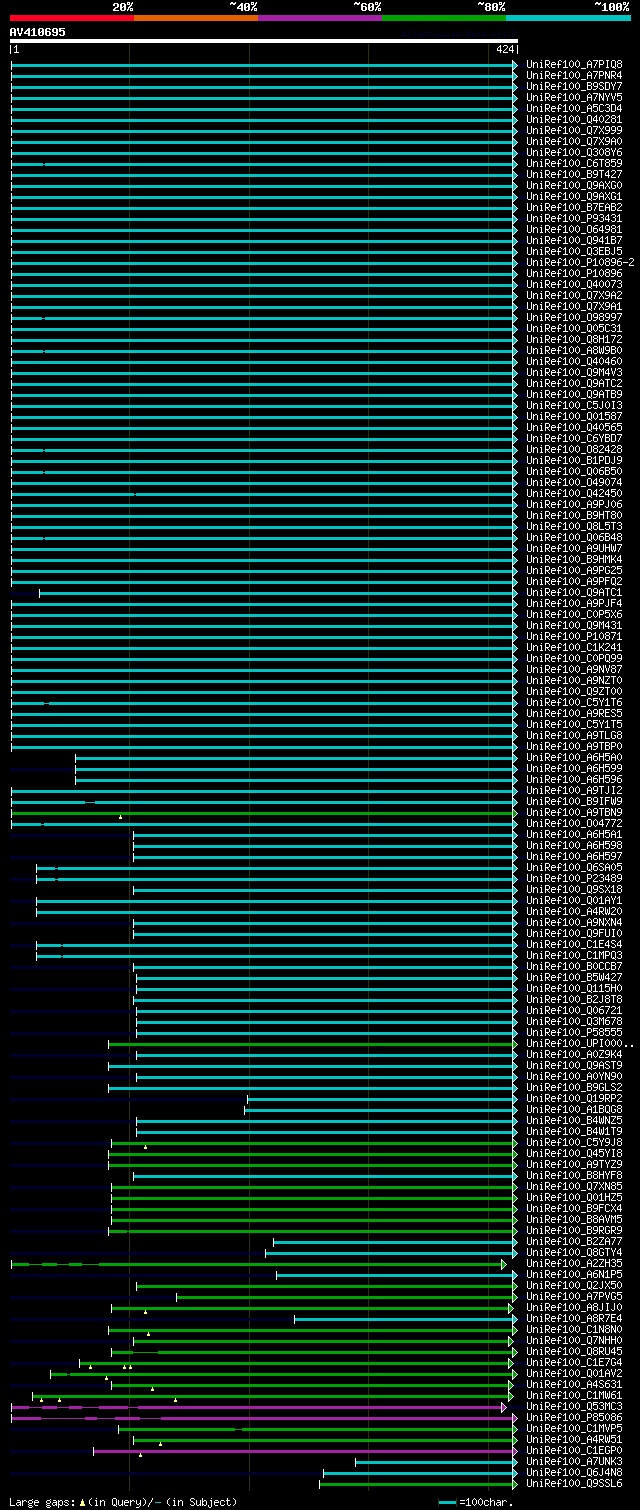Select label UniRef100_P85086
Viewport: 640px width, 1510px height.
(574, 1417)
